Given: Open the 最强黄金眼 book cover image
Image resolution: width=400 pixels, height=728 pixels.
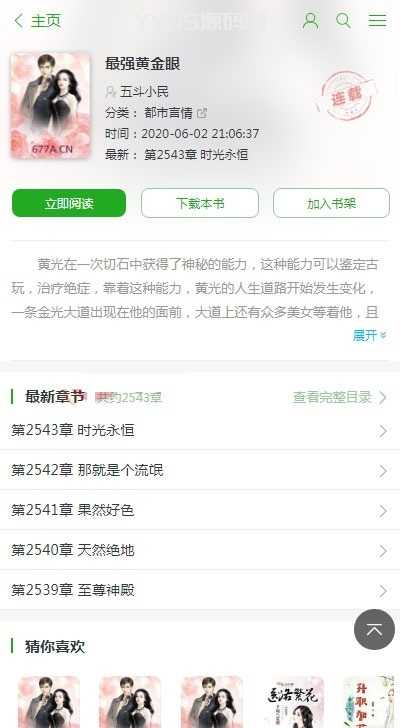Looking at the screenshot, I should coord(51,105).
